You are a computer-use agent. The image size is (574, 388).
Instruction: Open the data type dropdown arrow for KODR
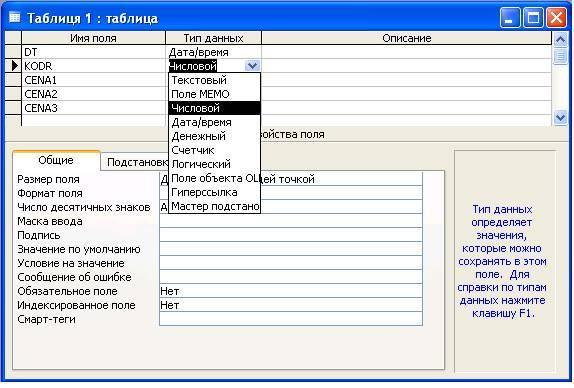click(x=252, y=66)
